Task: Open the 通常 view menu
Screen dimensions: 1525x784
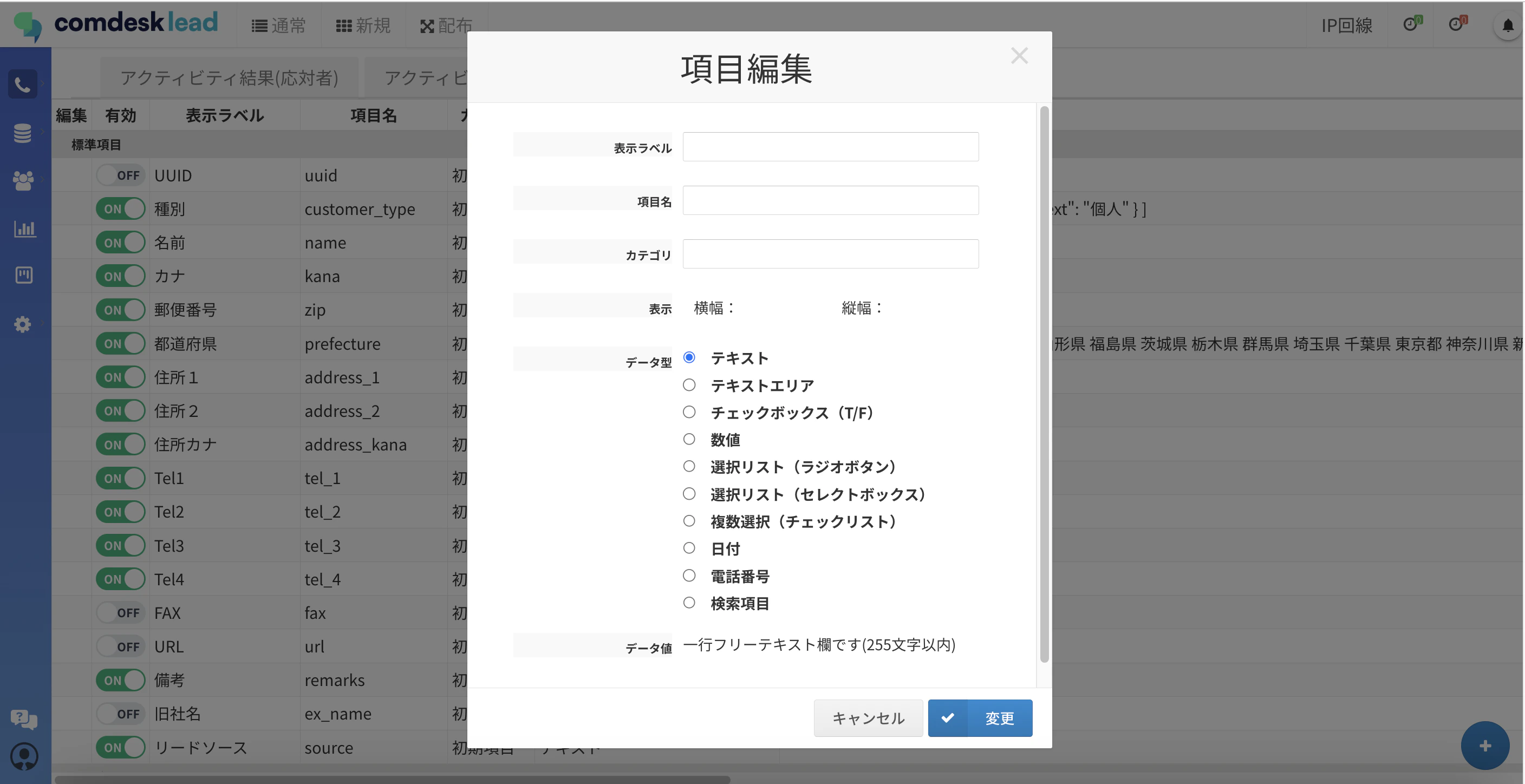Action: pos(279,25)
